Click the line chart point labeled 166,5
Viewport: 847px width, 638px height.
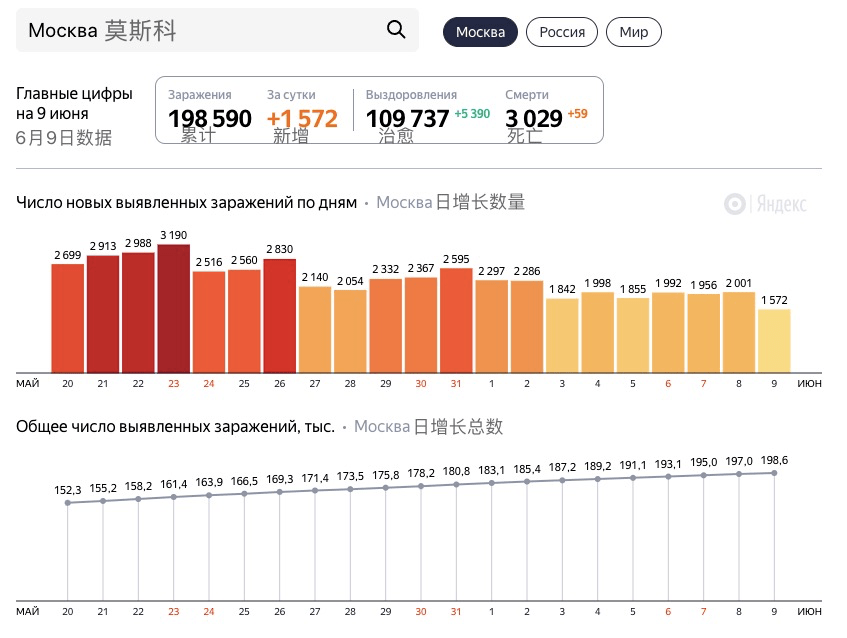point(244,494)
